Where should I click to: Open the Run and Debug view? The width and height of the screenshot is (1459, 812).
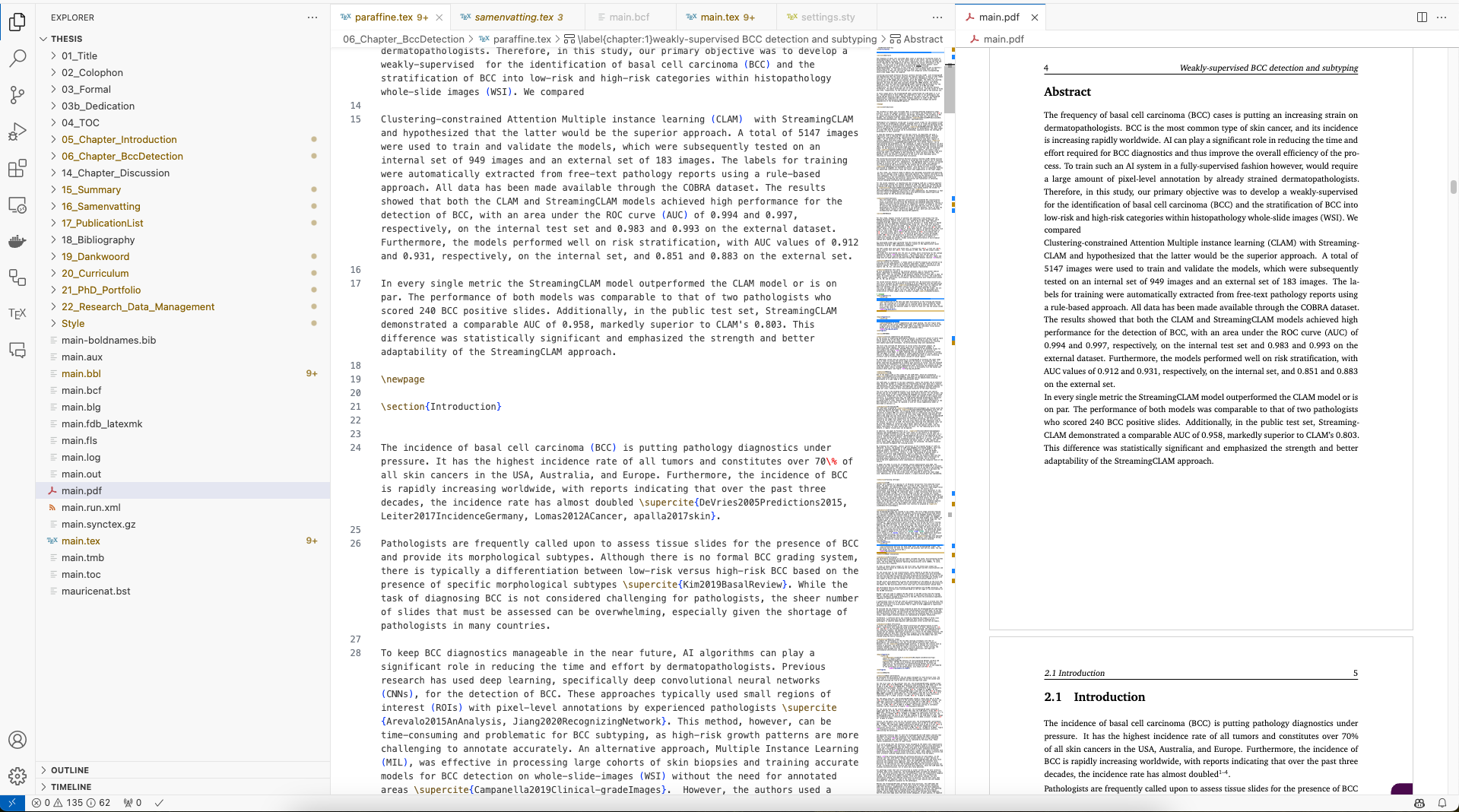[17, 132]
